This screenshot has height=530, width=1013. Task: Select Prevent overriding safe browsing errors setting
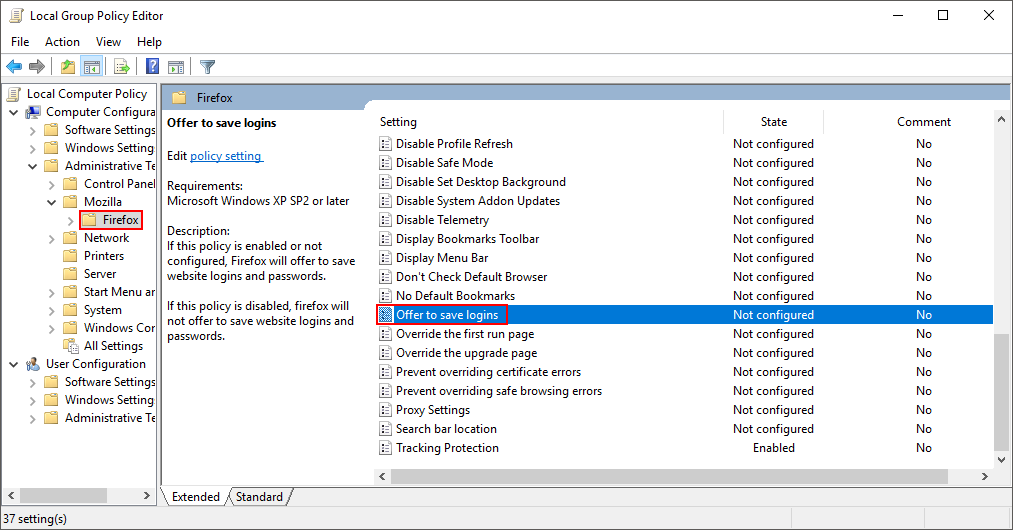[499, 391]
